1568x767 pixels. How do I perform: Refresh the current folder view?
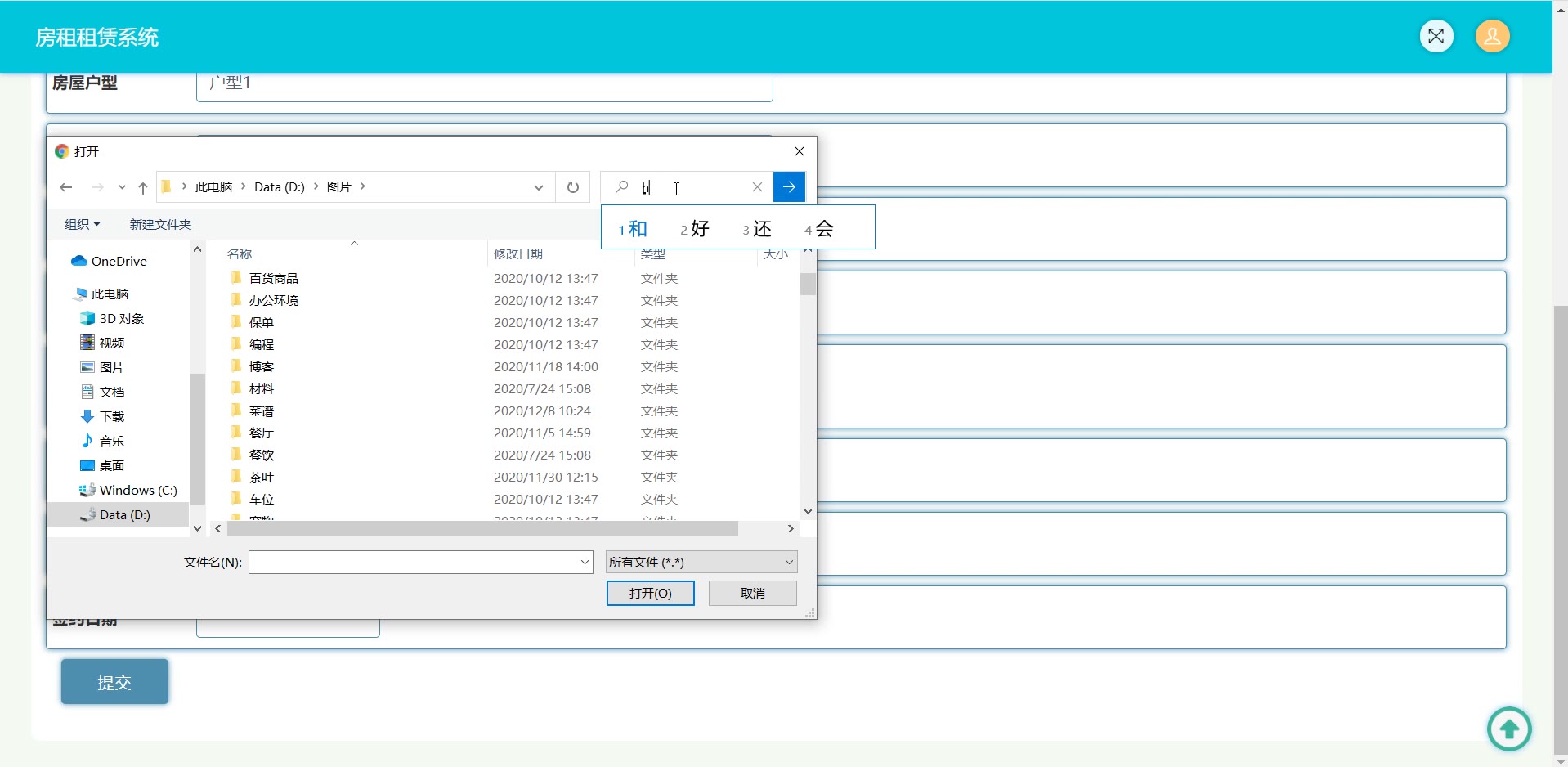573,187
